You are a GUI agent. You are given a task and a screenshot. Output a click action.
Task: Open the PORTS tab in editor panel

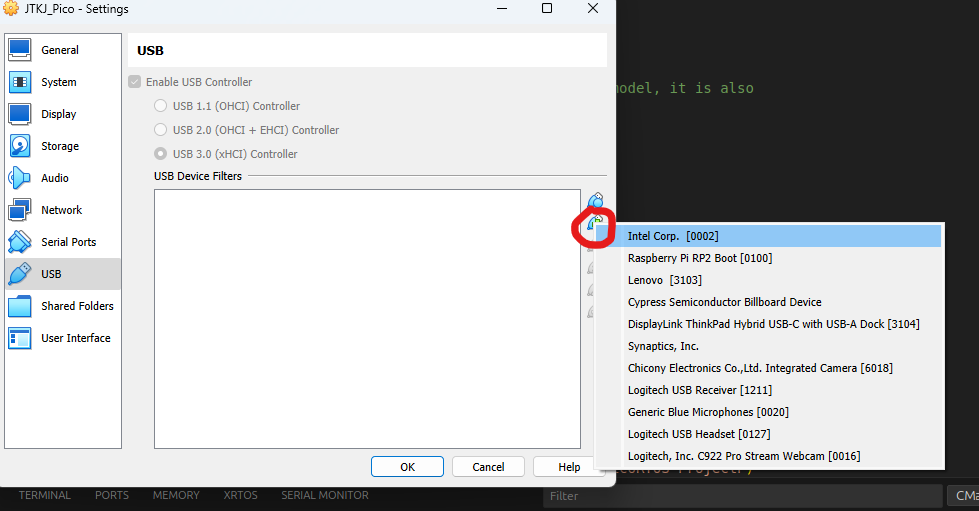pos(112,495)
